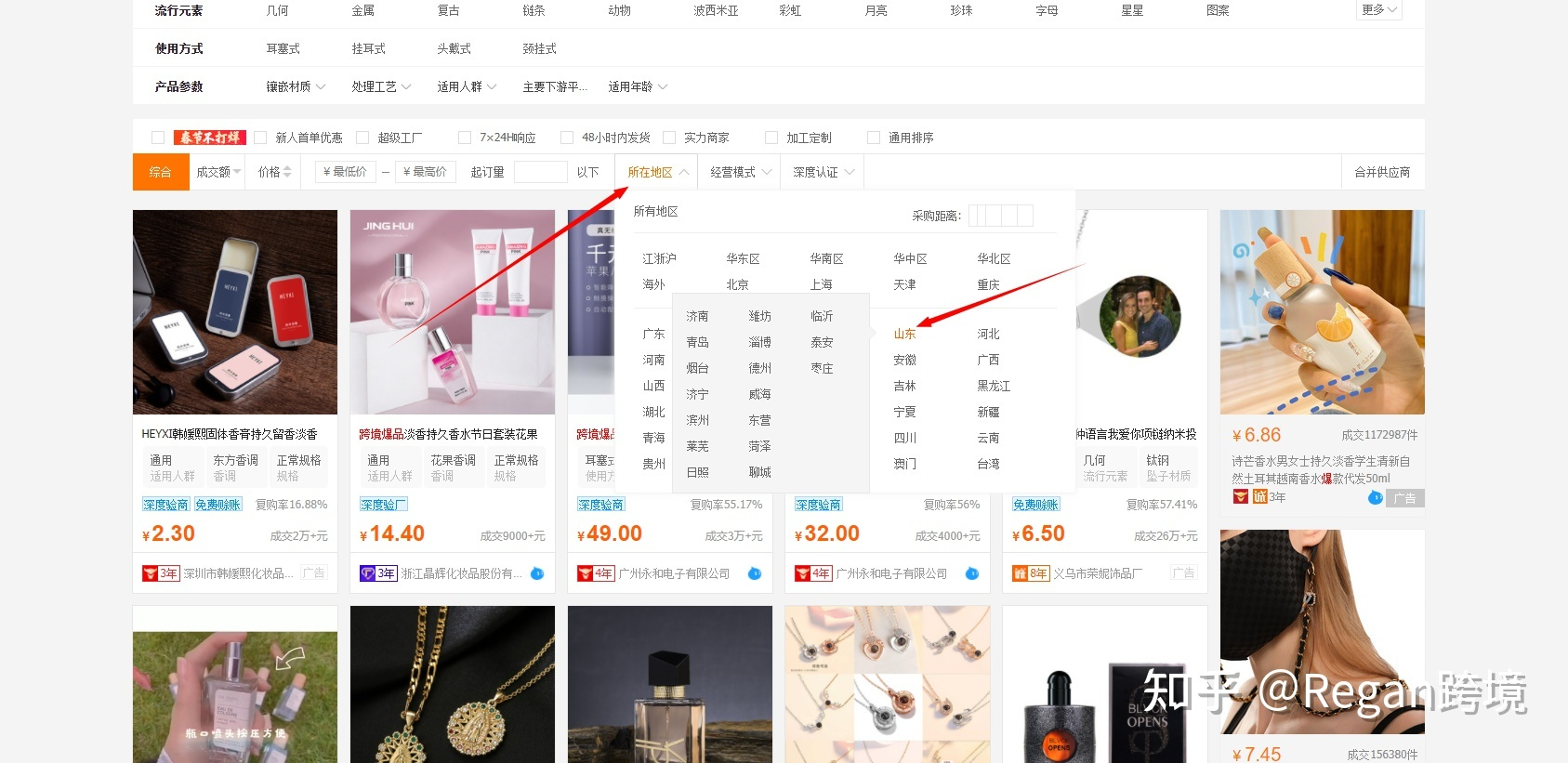1568x763 pixels.
Task: Click 免费赊账 tag on HEYXI product
Action: pos(218,505)
